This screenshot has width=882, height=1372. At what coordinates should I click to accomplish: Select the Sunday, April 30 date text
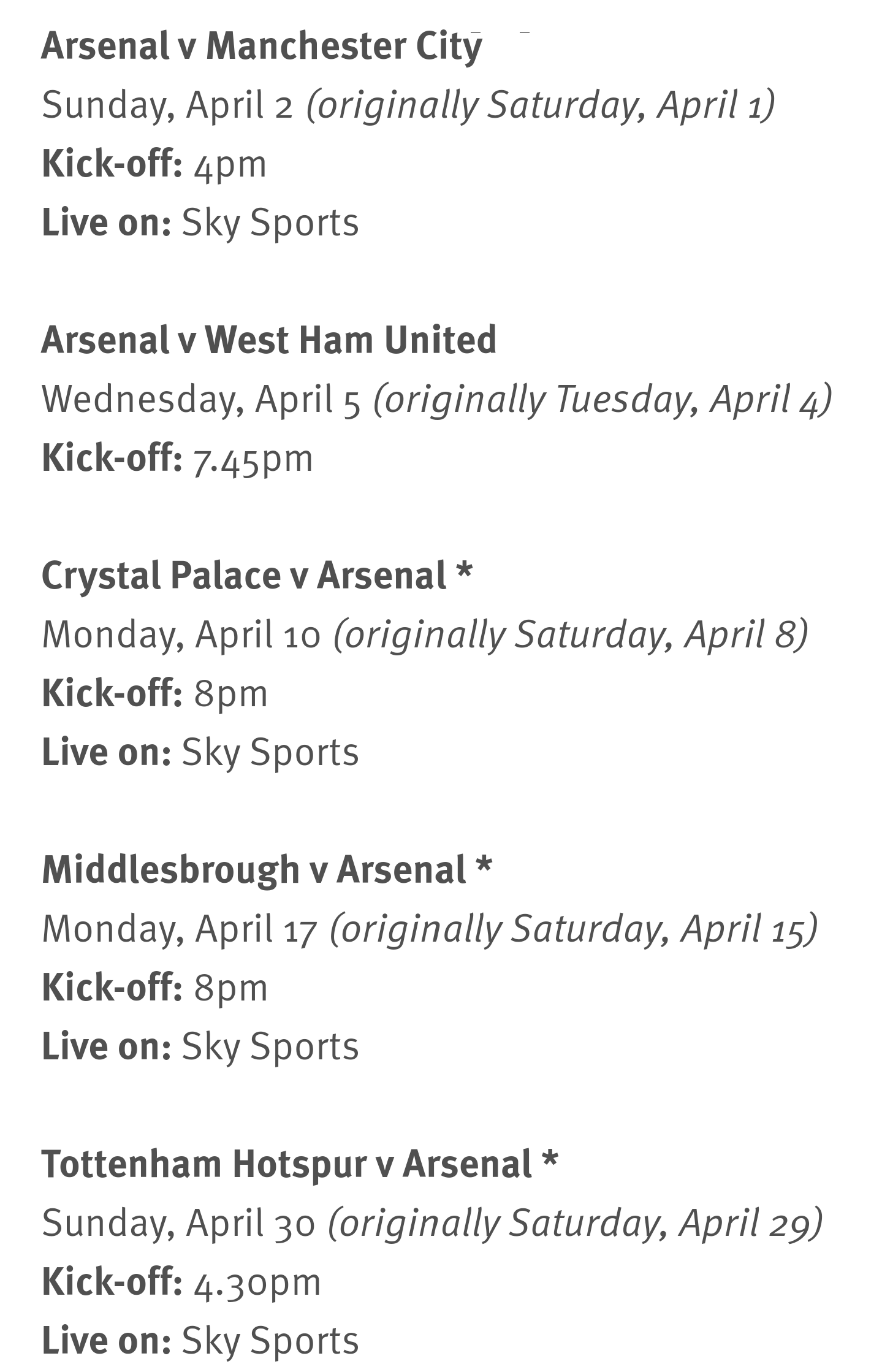[x=178, y=1223]
